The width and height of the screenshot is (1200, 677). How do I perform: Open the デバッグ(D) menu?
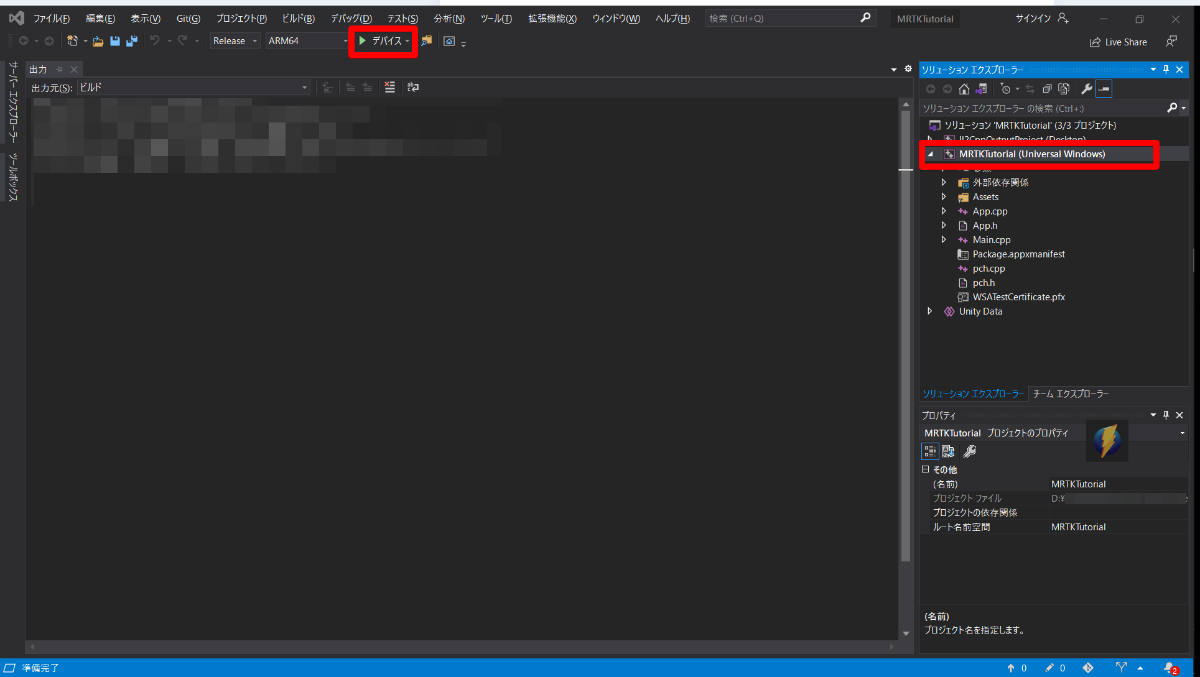click(351, 18)
